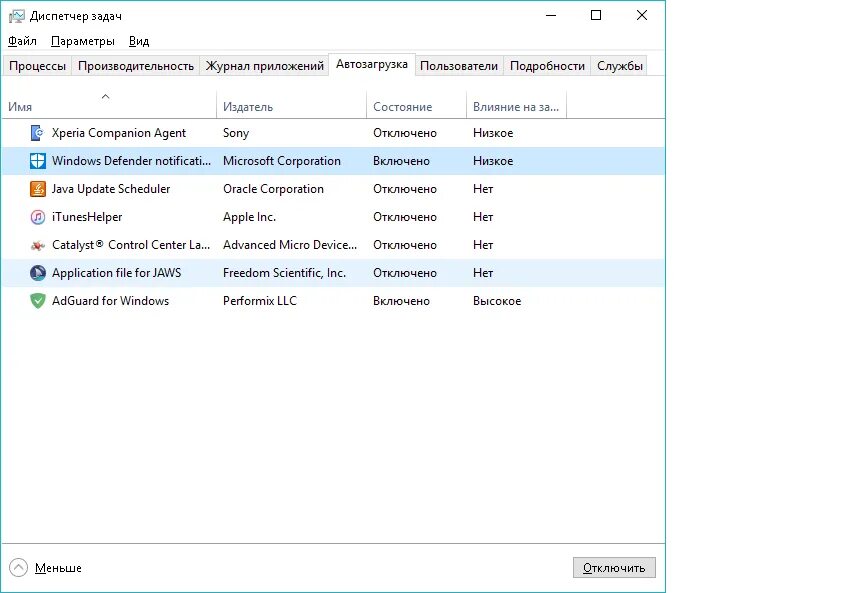Switch to the Пользователи tab
The image size is (864, 593).
(x=458, y=66)
